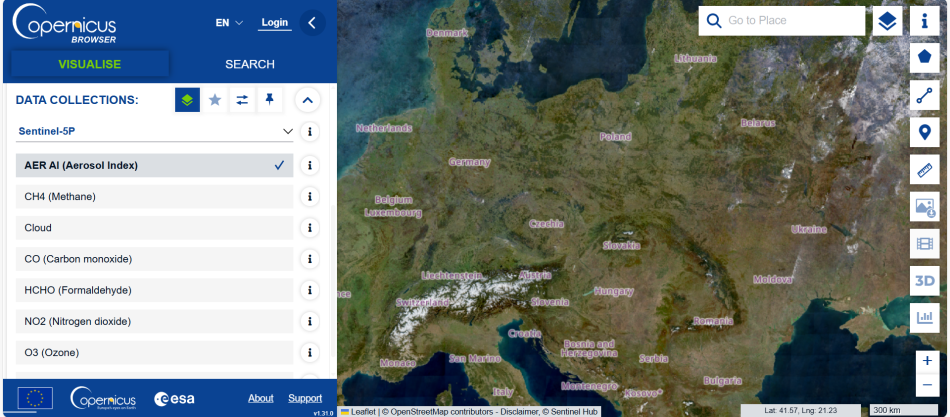The height and width of the screenshot is (417, 950).
Task: Click the Login link
Action: point(275,23)
